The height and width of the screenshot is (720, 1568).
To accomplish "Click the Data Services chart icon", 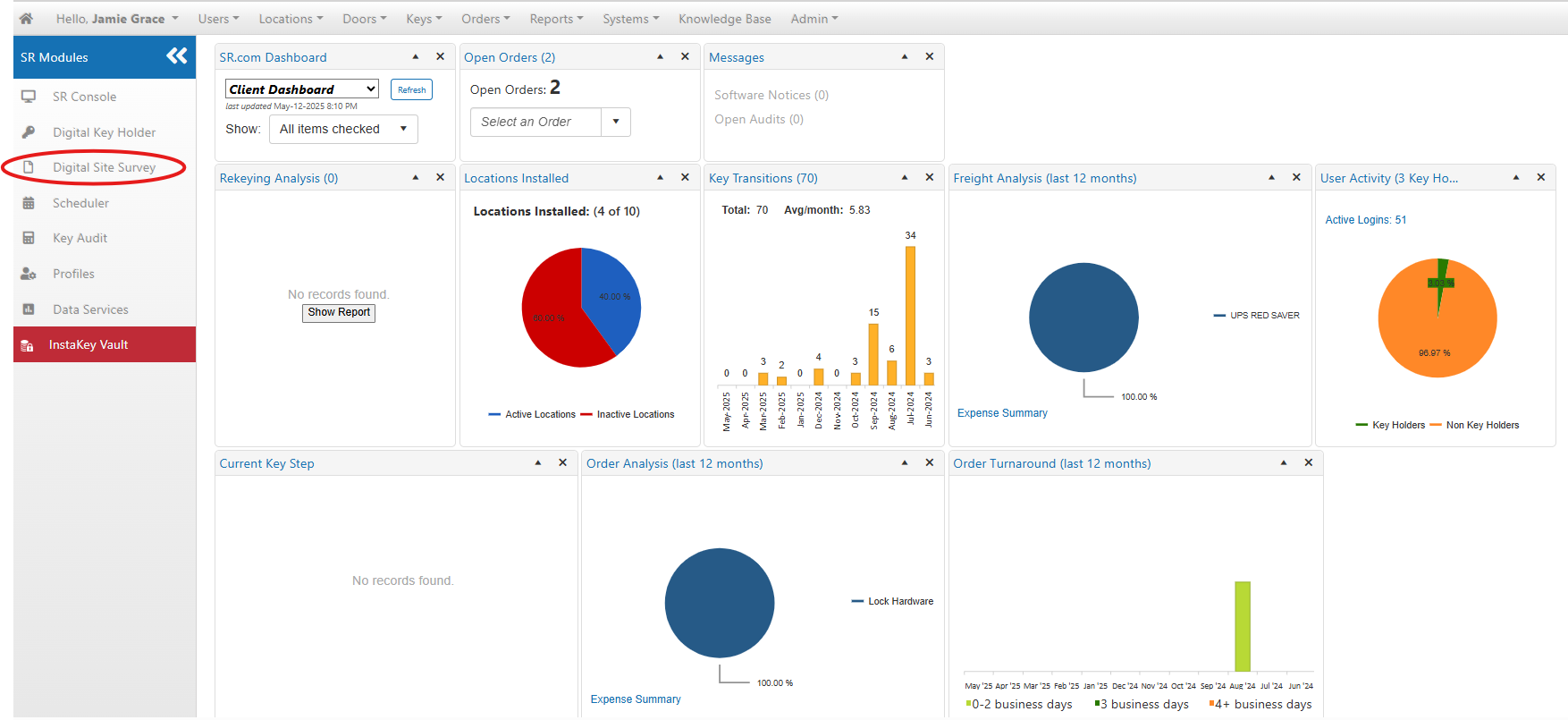I will click(29, 309).
